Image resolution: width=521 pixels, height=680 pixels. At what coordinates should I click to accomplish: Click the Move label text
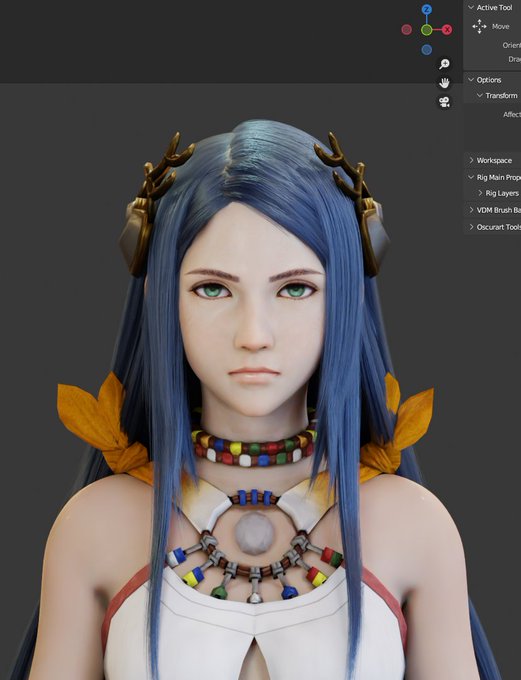(x=500, y=26)
